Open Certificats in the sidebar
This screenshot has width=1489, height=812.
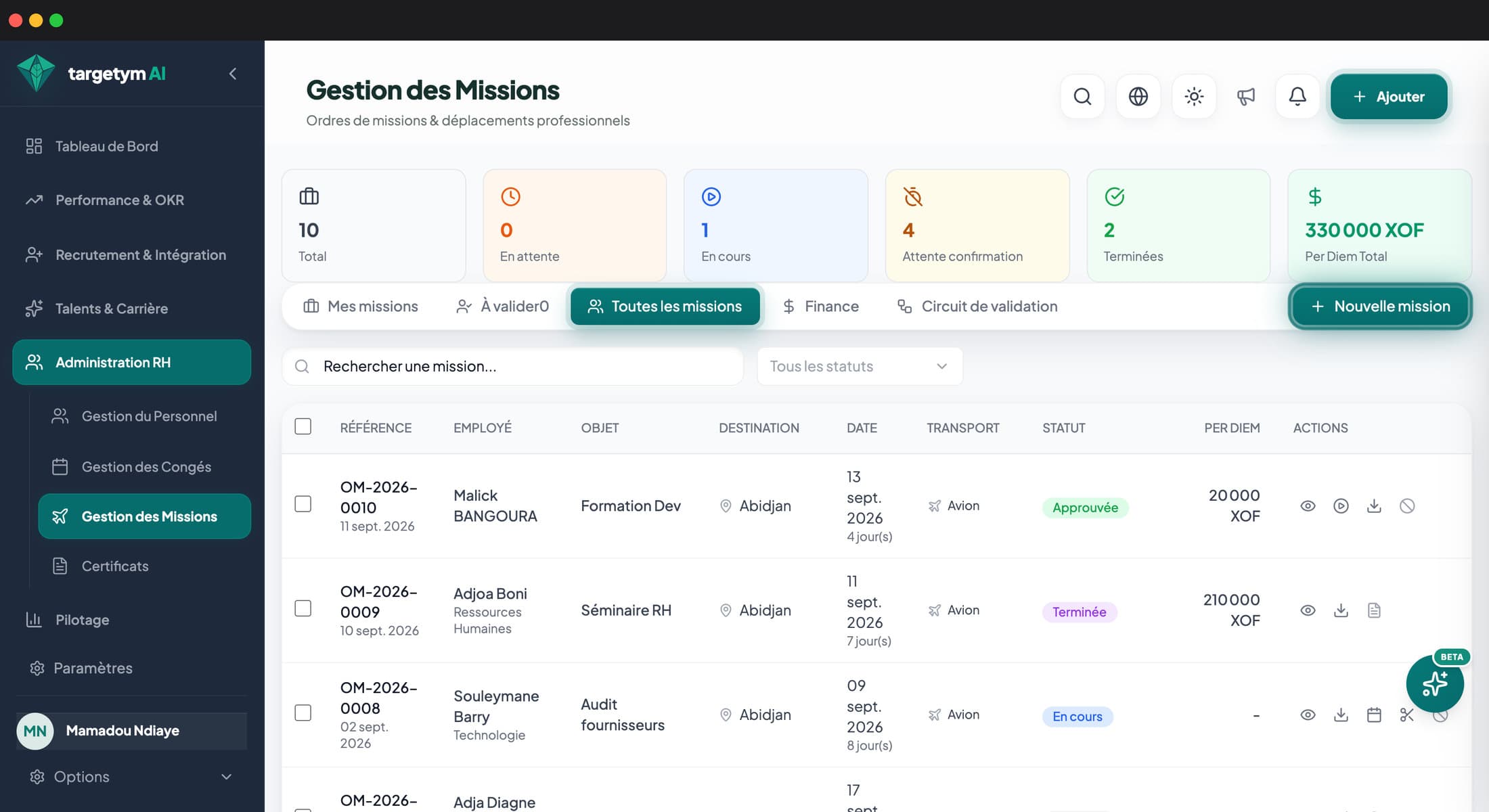144,566
